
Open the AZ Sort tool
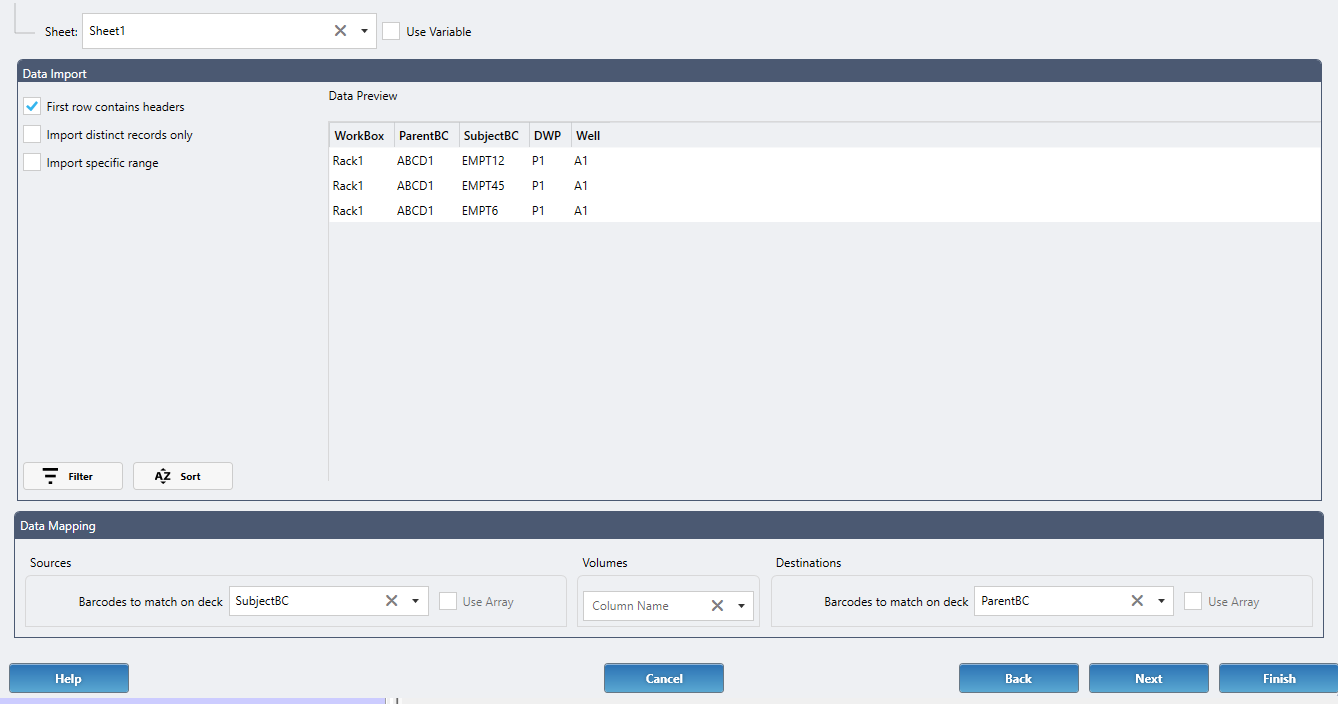pos(182,477)
